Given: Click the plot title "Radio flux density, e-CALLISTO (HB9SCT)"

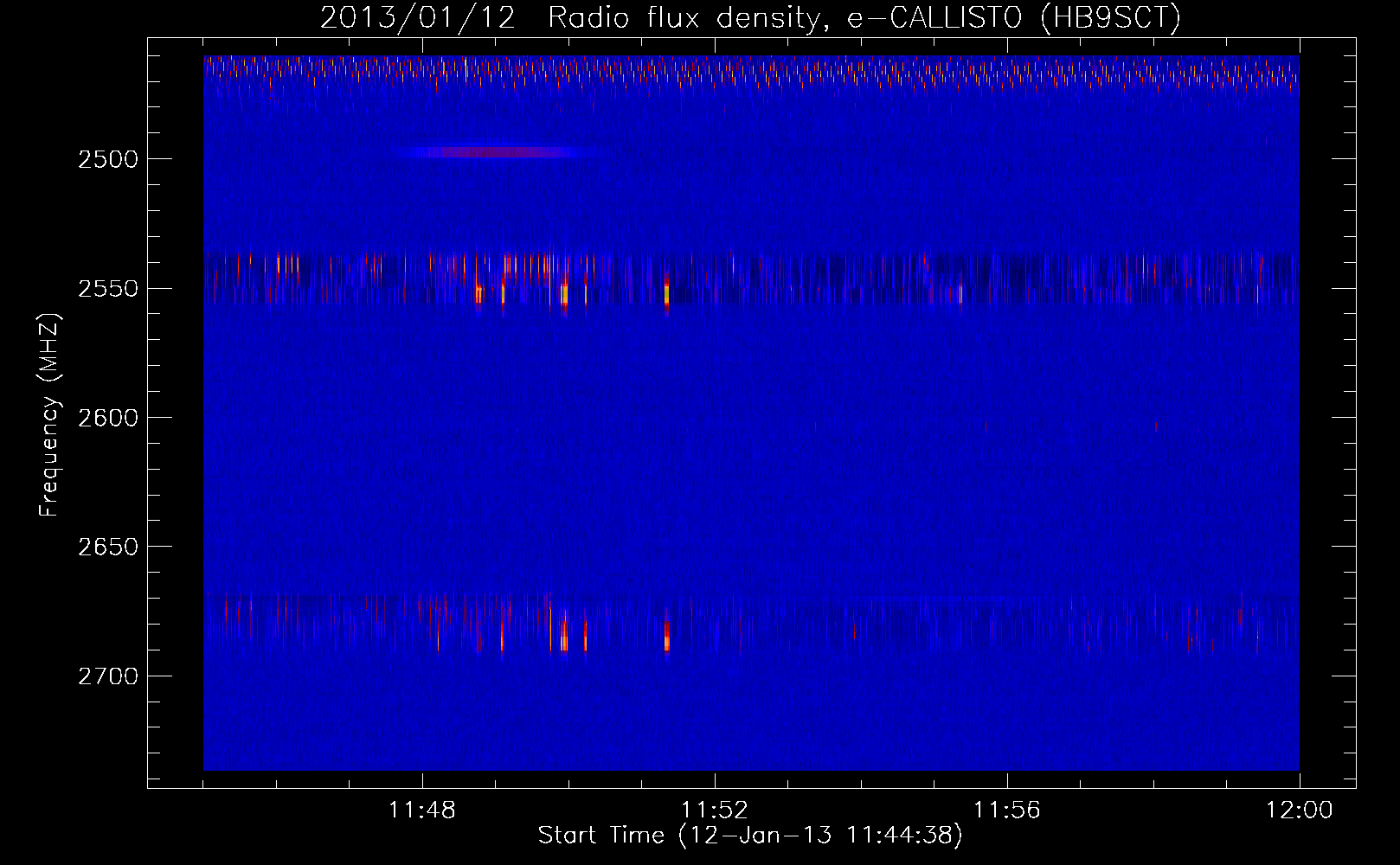Looking at the screenshot, I should [864, 18].
